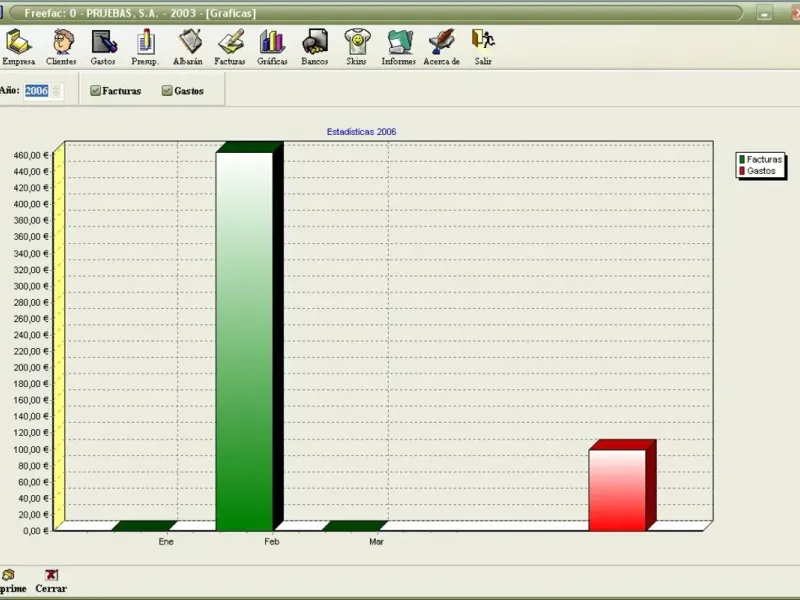Click the 100,00 € axis value

[x=31, y=449]
